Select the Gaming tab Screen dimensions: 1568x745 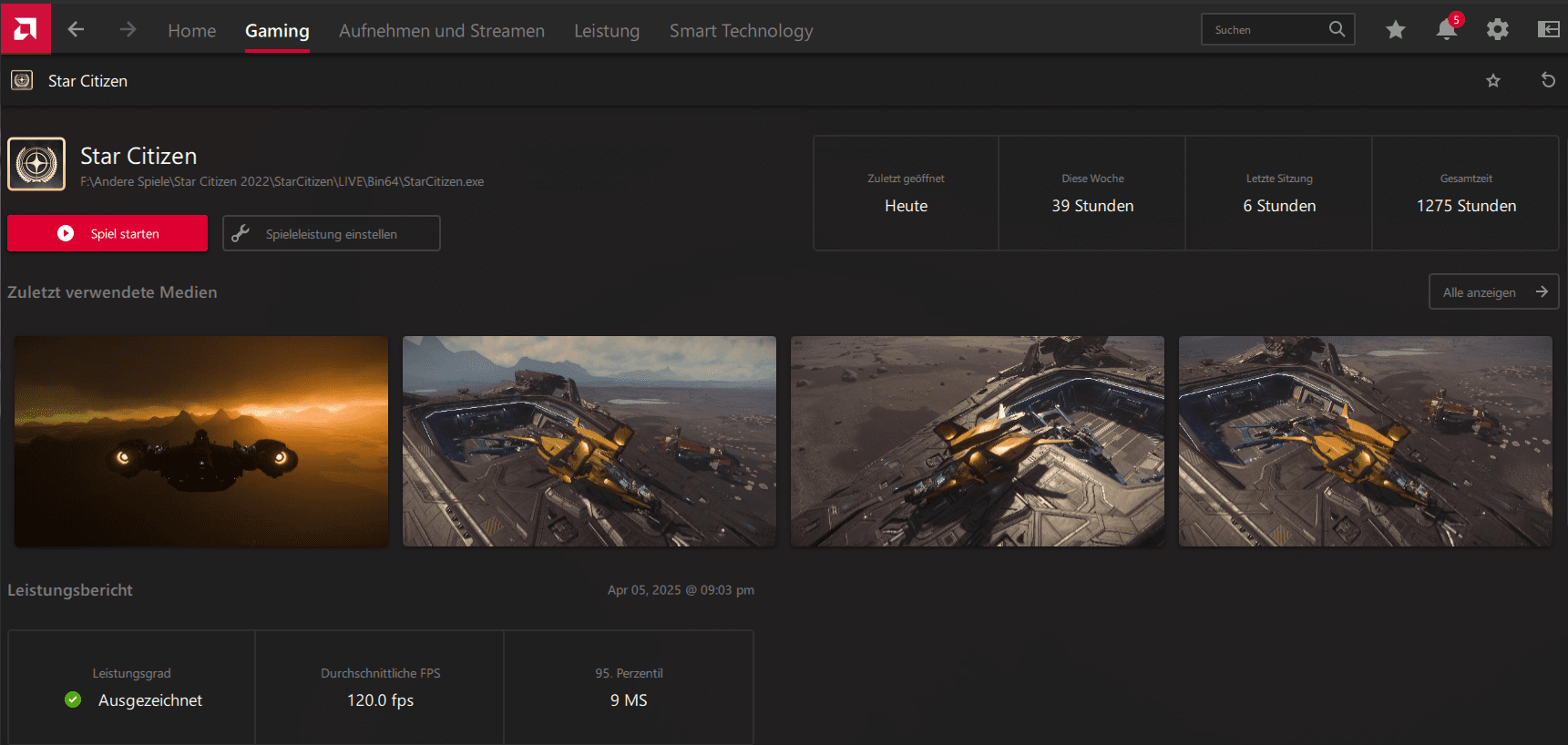[x=277, y=31]
